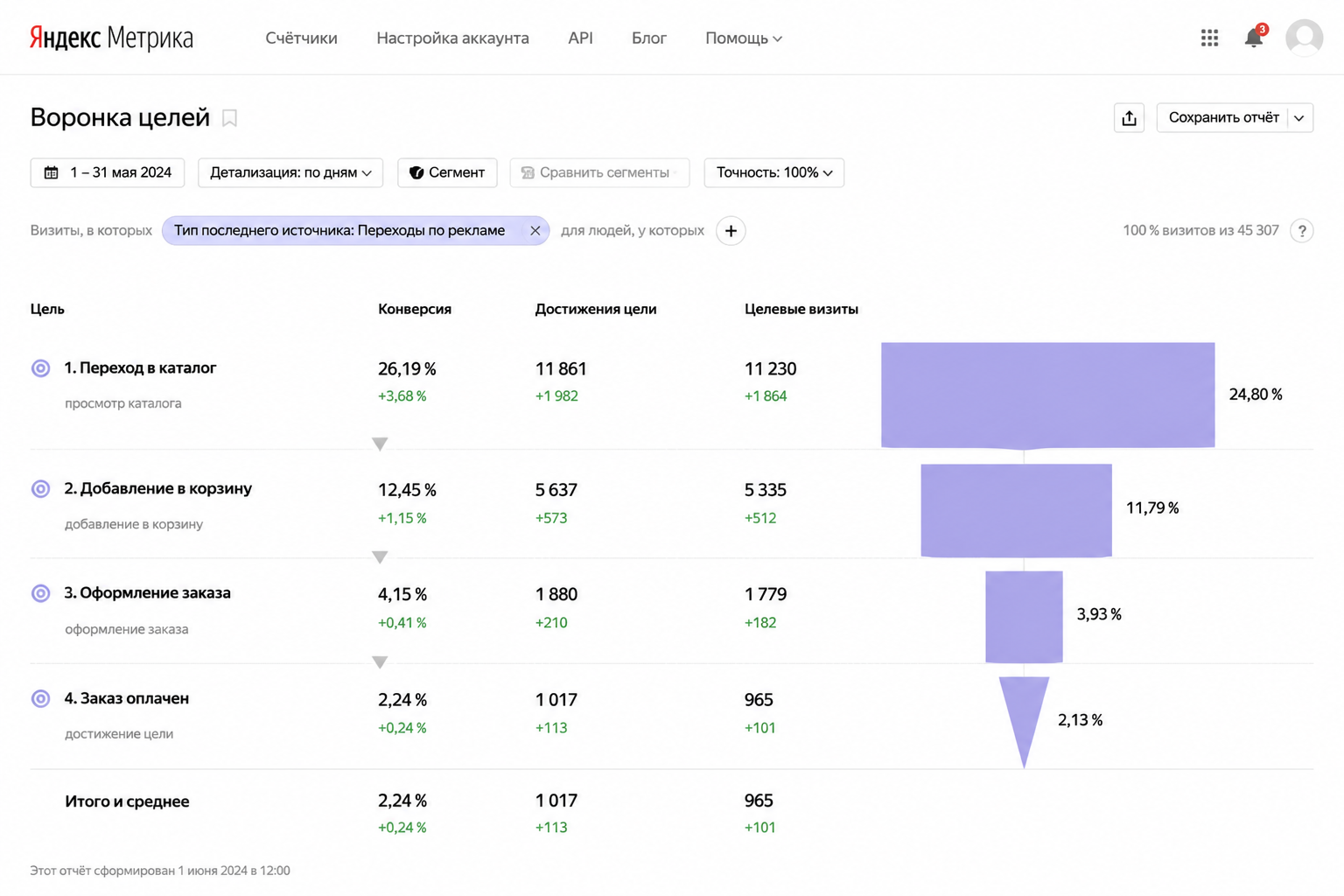Open Блог in the top menu
1344x896 pixels.
coord(649,38)
